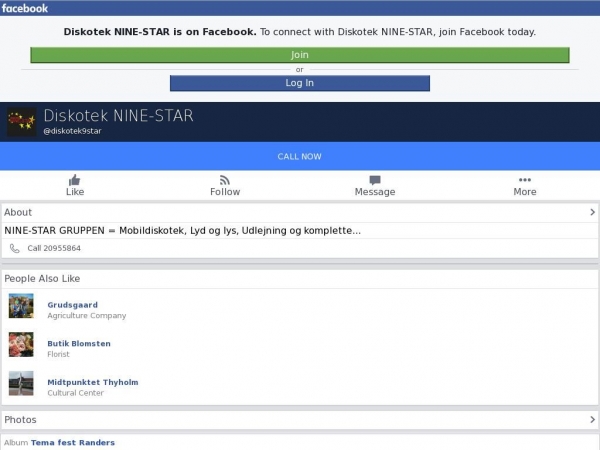
Task: Open the Grudsgaard link
Action: click(x=72, y=305)
